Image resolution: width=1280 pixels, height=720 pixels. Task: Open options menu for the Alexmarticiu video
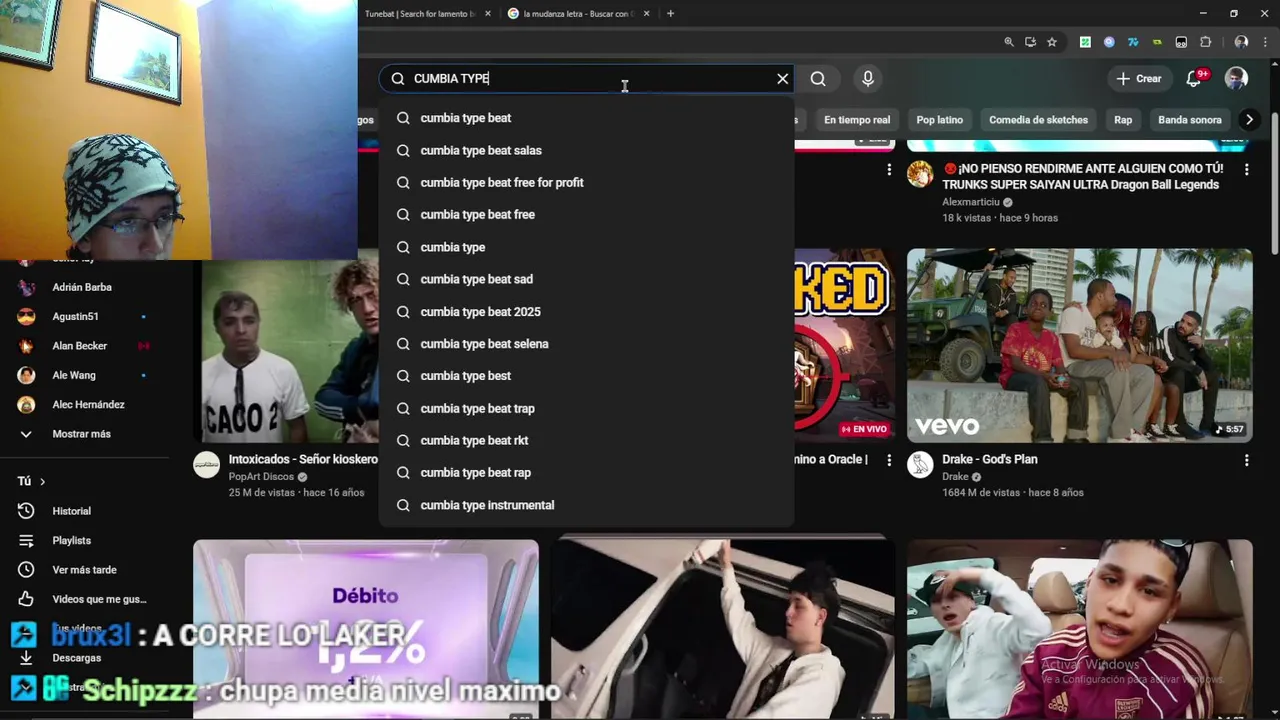click(1246, 170)
